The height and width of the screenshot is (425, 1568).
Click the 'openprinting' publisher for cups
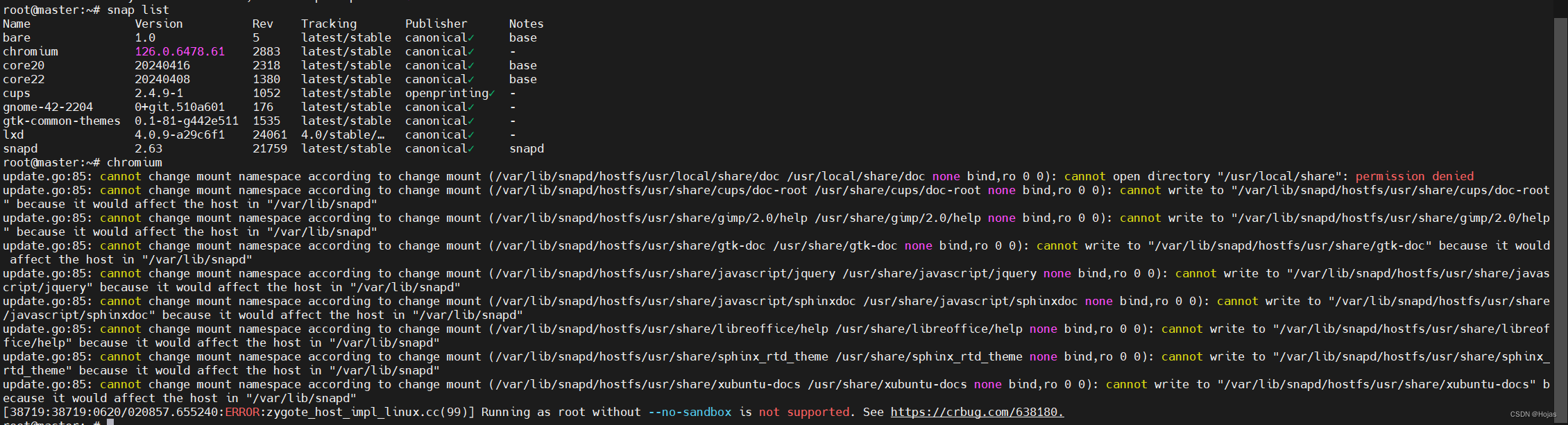(447, 94)
